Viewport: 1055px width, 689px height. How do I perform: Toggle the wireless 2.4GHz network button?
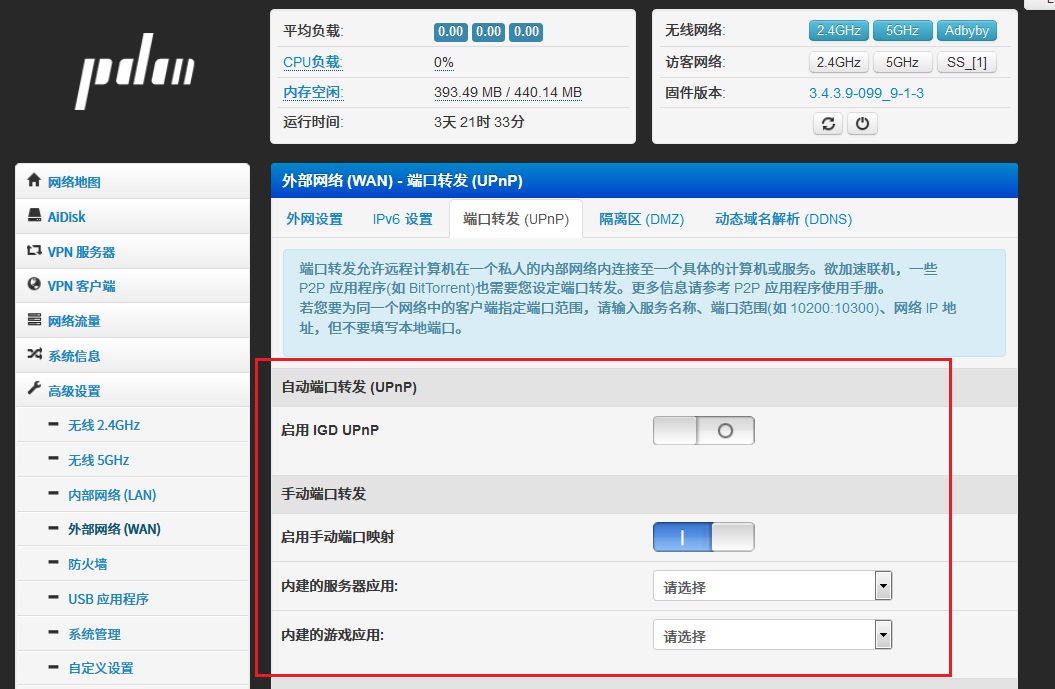838,31
